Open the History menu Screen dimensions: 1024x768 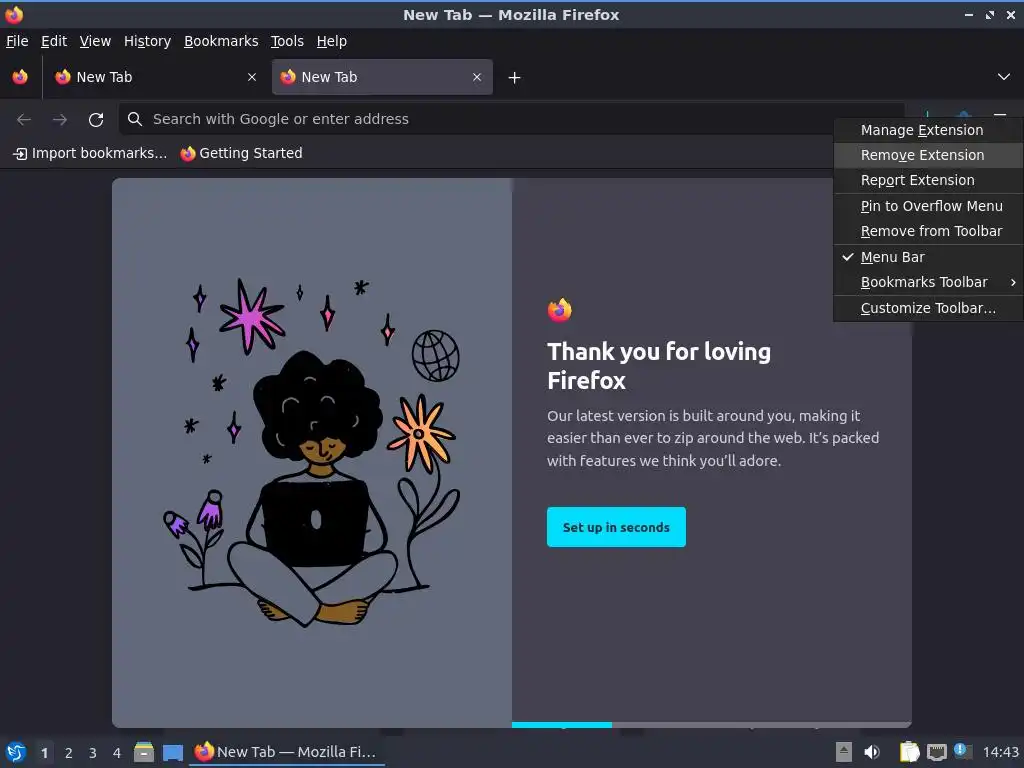[148, 41]
